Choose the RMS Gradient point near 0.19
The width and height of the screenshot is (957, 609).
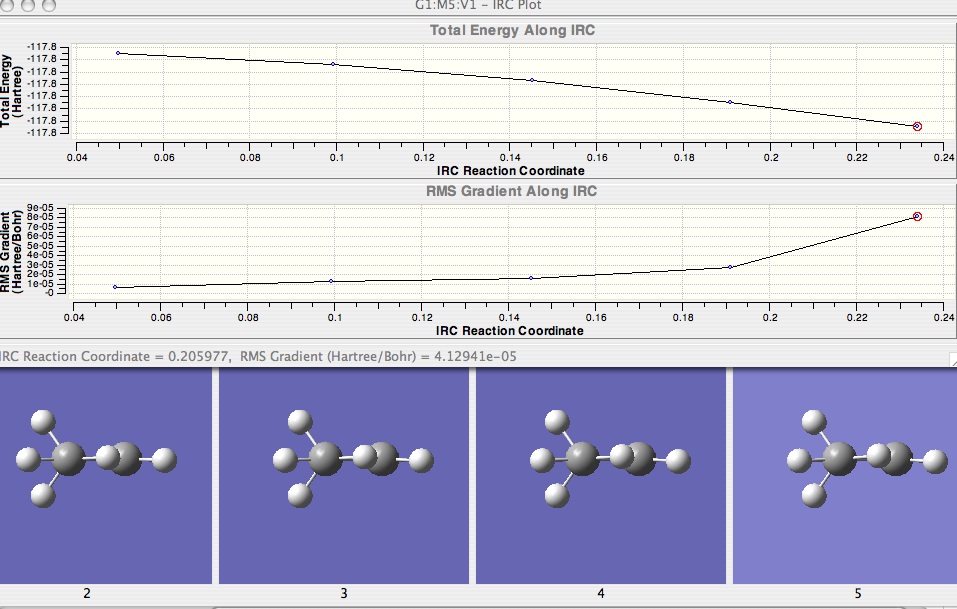pyautogui.click(x=730, y=267)
